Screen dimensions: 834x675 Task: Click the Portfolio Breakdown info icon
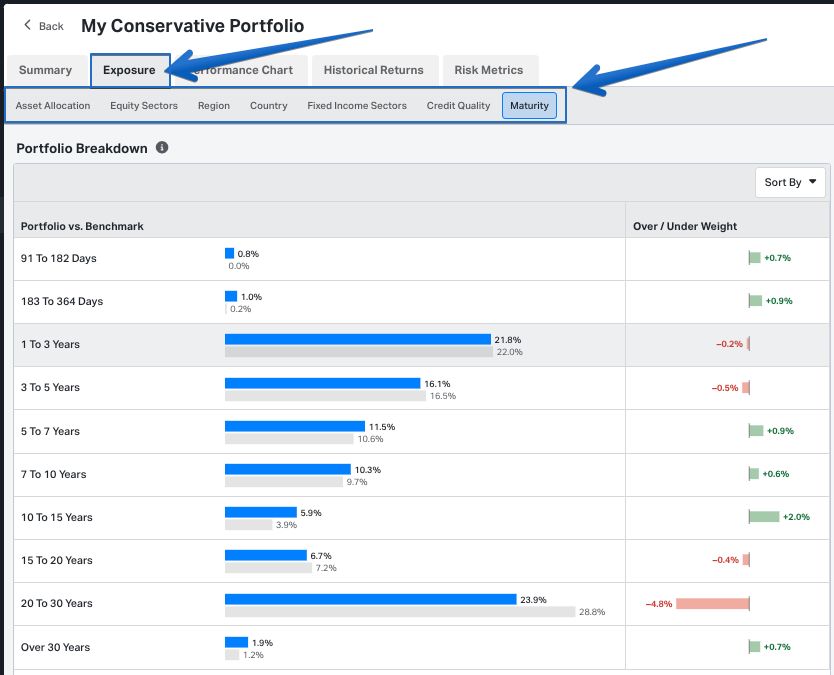coord(162,148)
